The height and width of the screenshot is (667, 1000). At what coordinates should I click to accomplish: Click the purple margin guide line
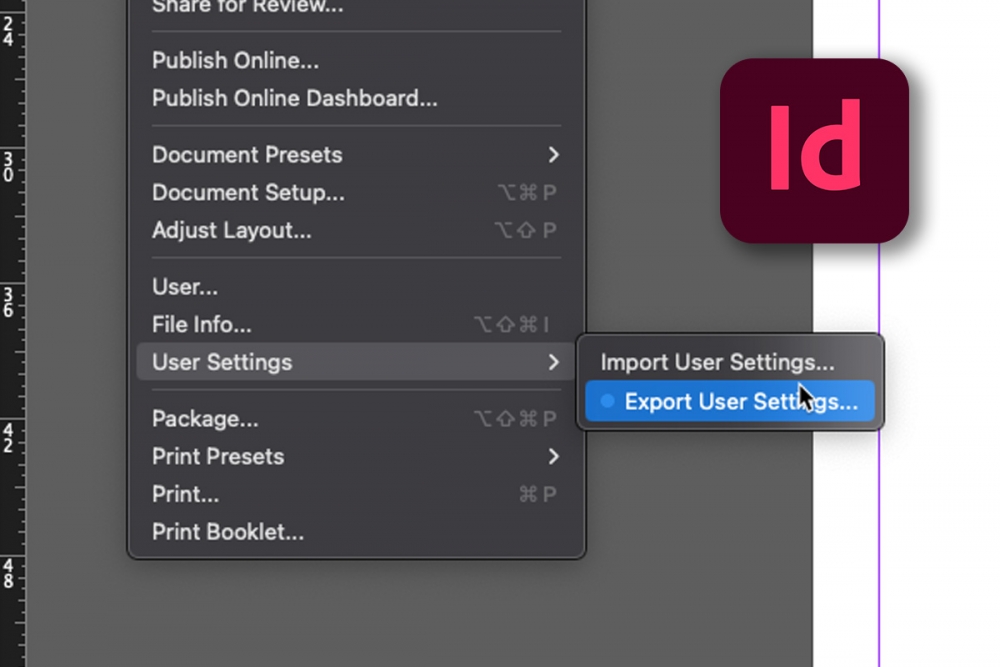coord(879,500)
